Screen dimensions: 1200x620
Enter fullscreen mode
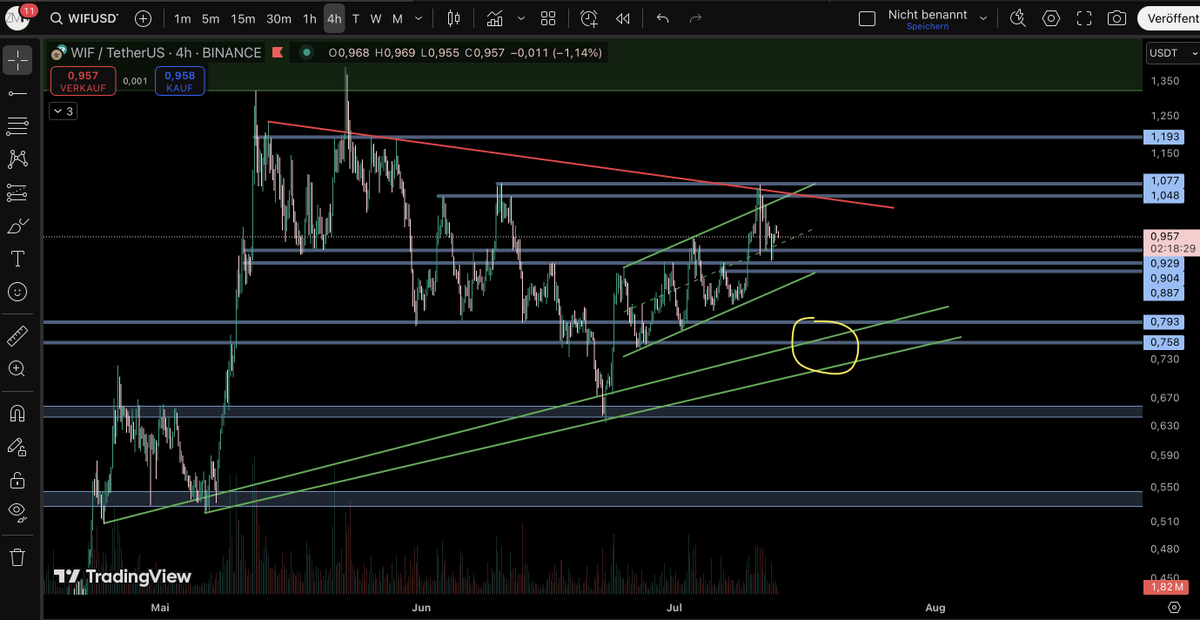click(1084, 18)
